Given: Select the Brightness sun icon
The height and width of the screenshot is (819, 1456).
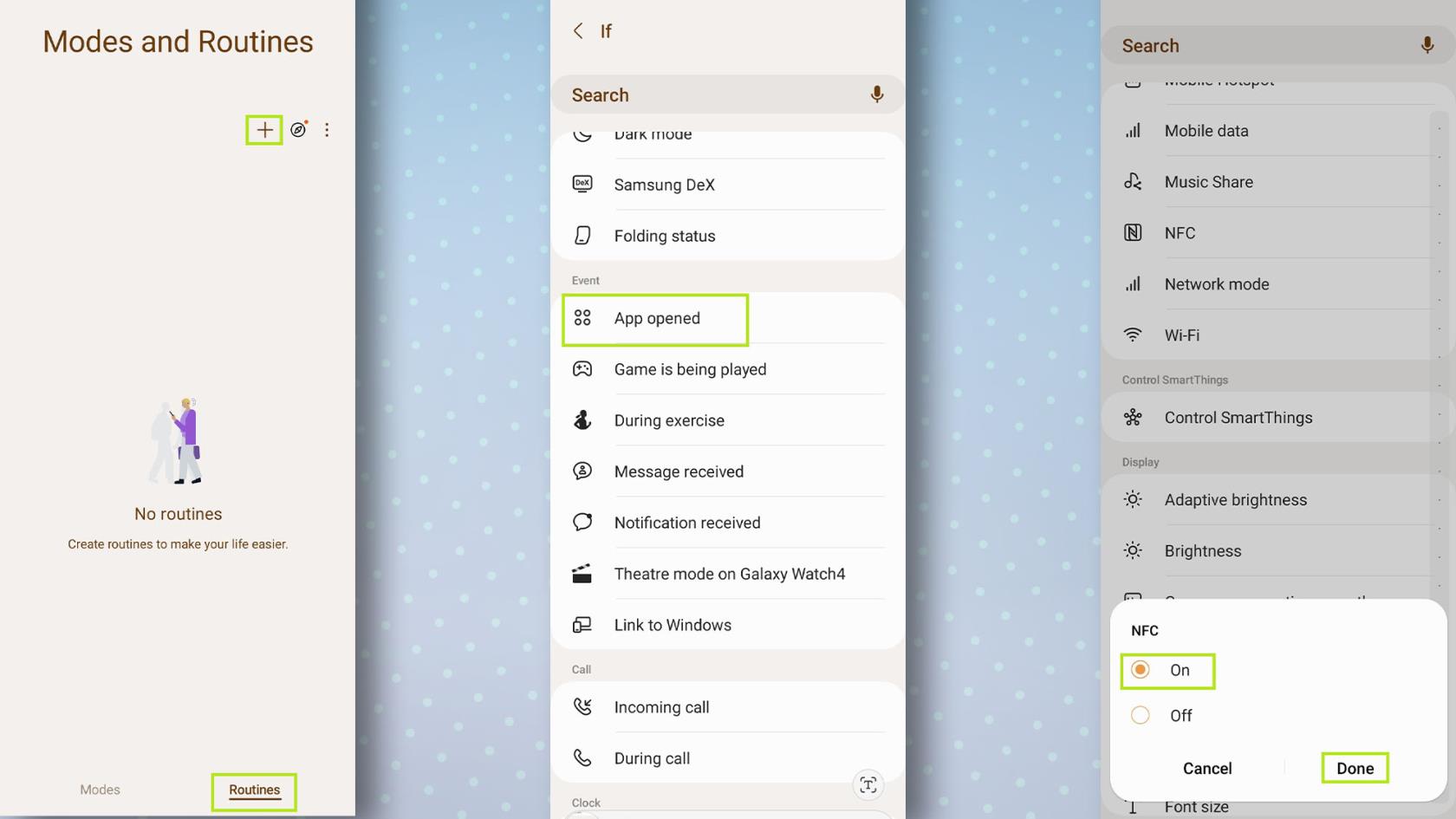Looking at the screenshot, I should (1133, 550).
